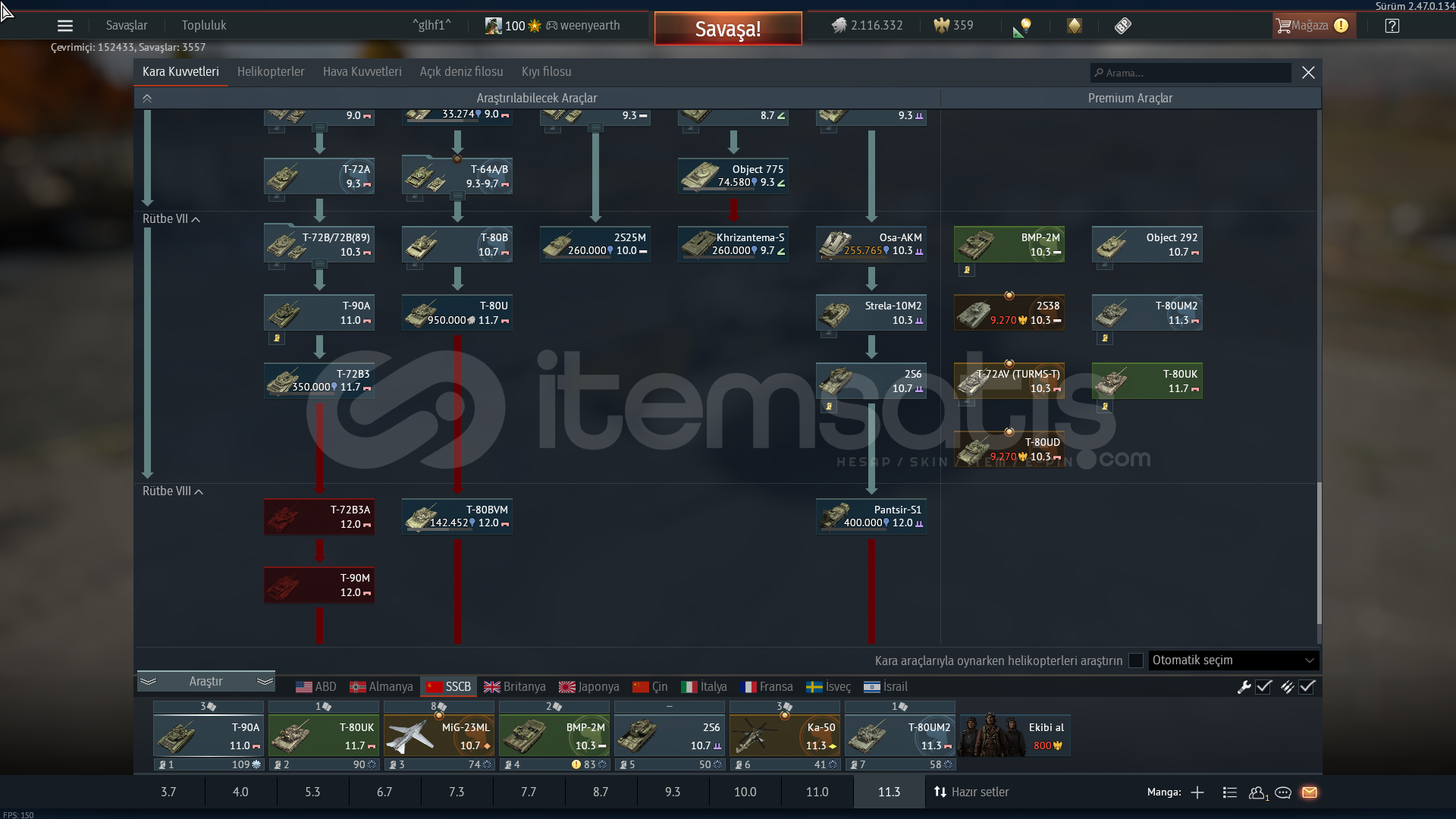Open the hamburger main menu
The image size is (1456, 819).
click(x=65, y=26)
